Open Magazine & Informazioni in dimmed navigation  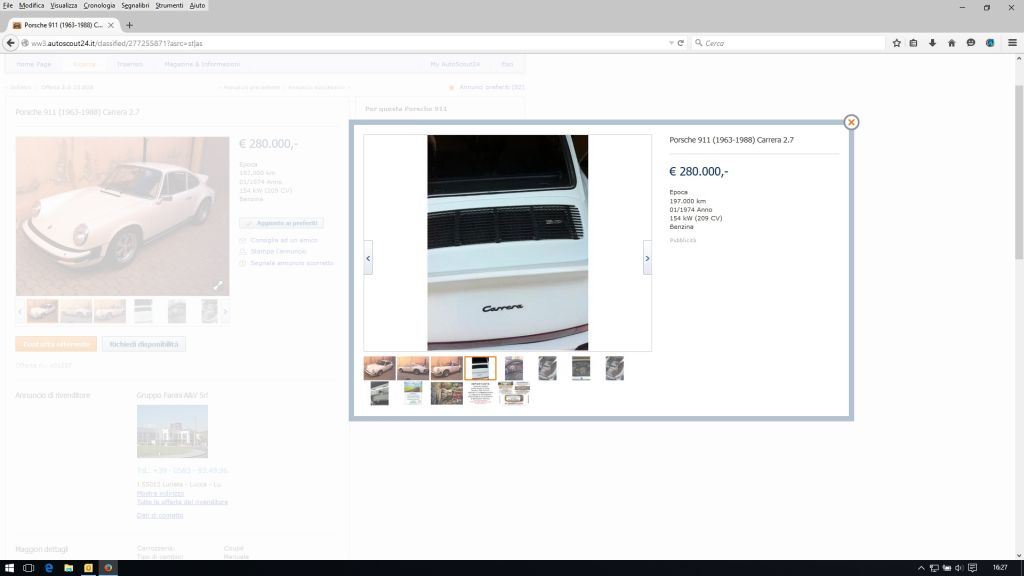202,64
